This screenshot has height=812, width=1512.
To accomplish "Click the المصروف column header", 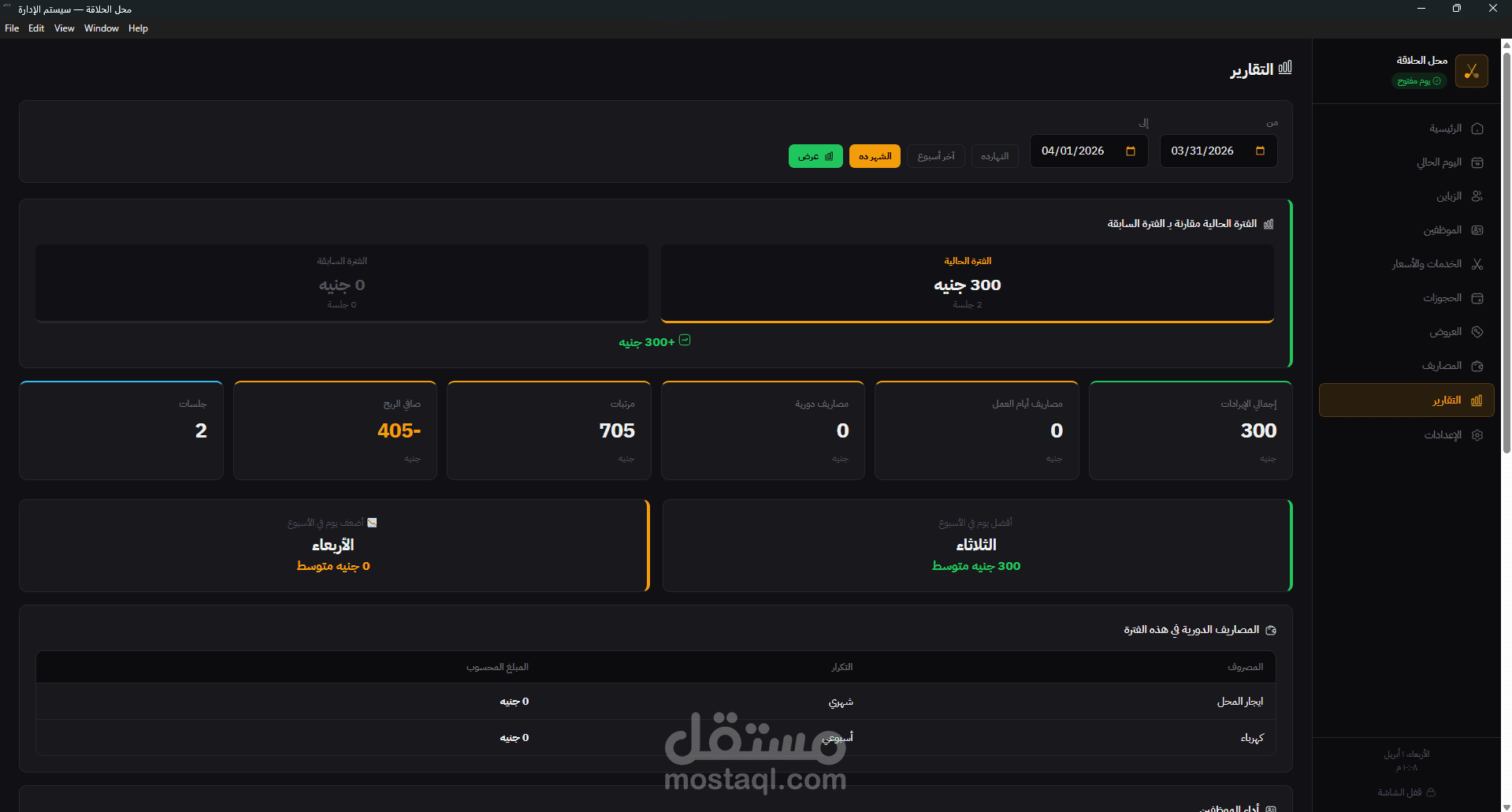I will [x=1246, y=667].
